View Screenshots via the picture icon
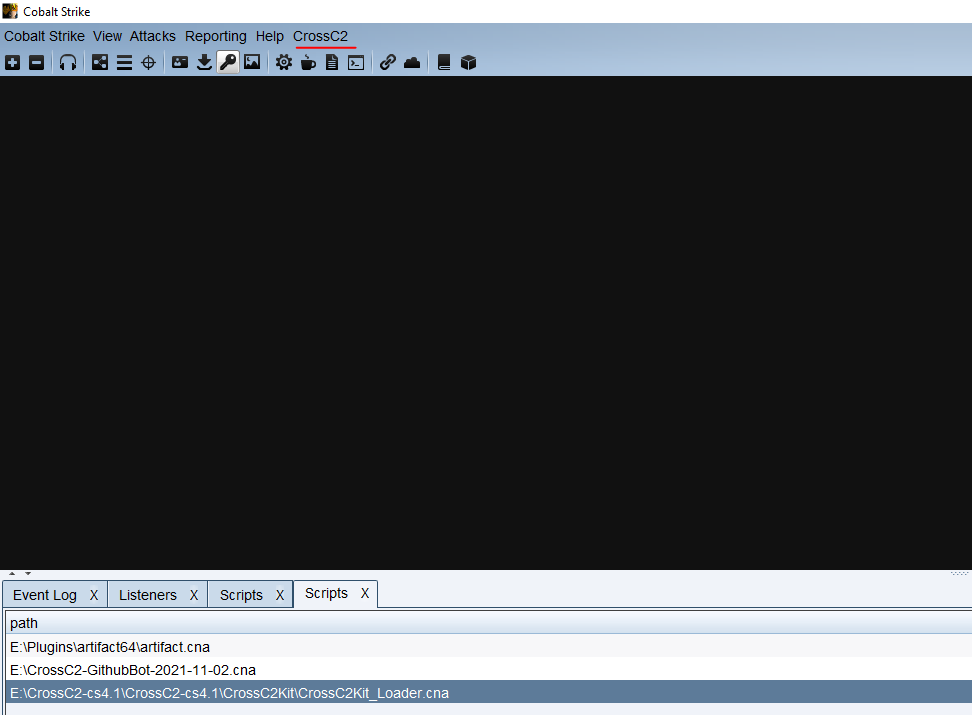 (x=252, y=62)
